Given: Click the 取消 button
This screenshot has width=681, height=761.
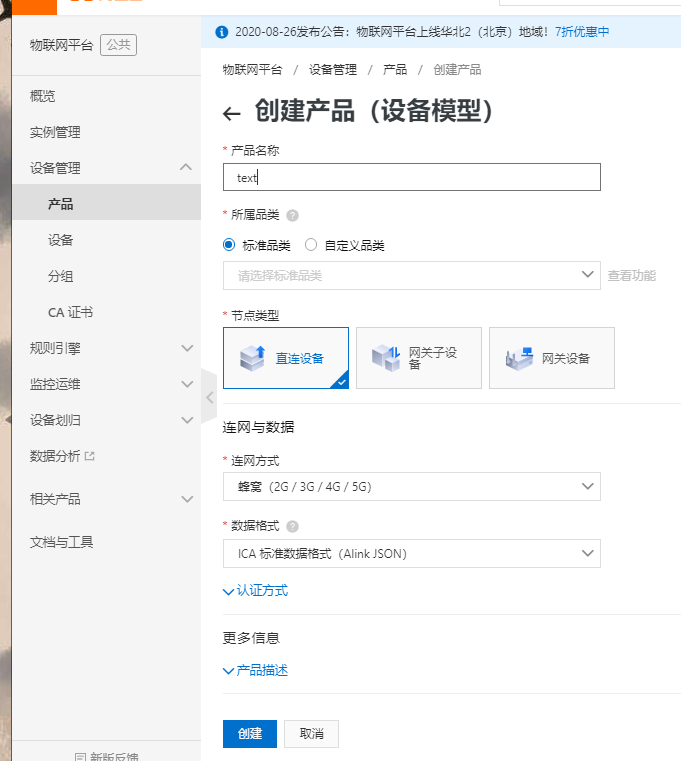Looking at the screenshot, I should click(x=311, y=734).
